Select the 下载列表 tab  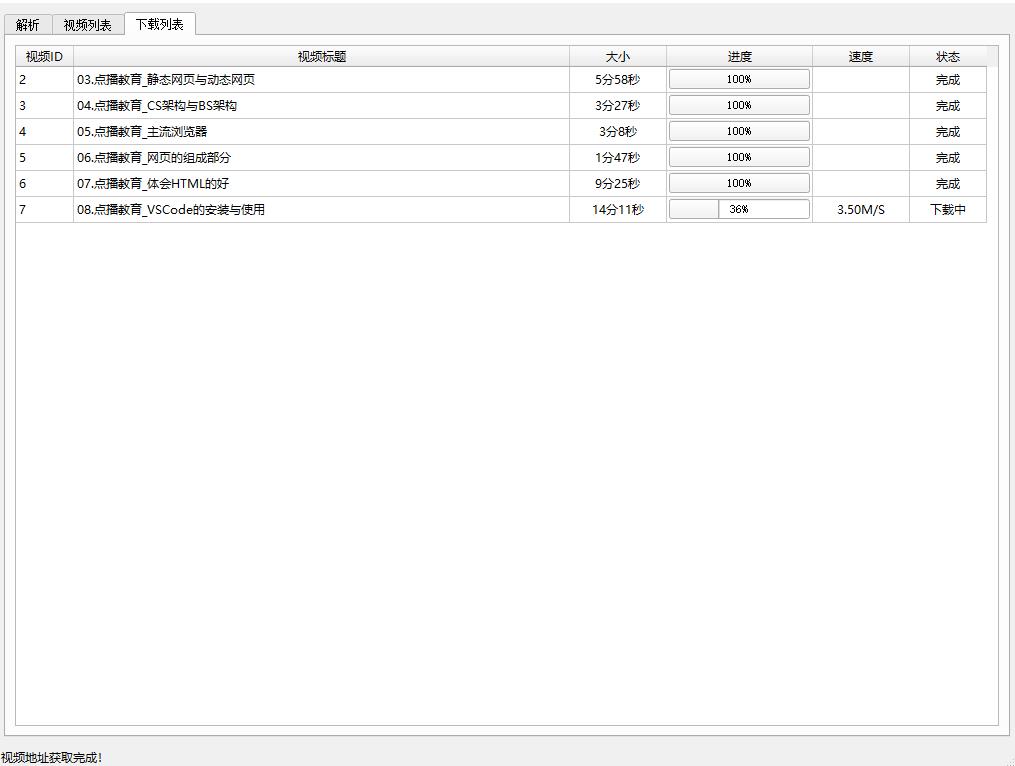[159, 24]
